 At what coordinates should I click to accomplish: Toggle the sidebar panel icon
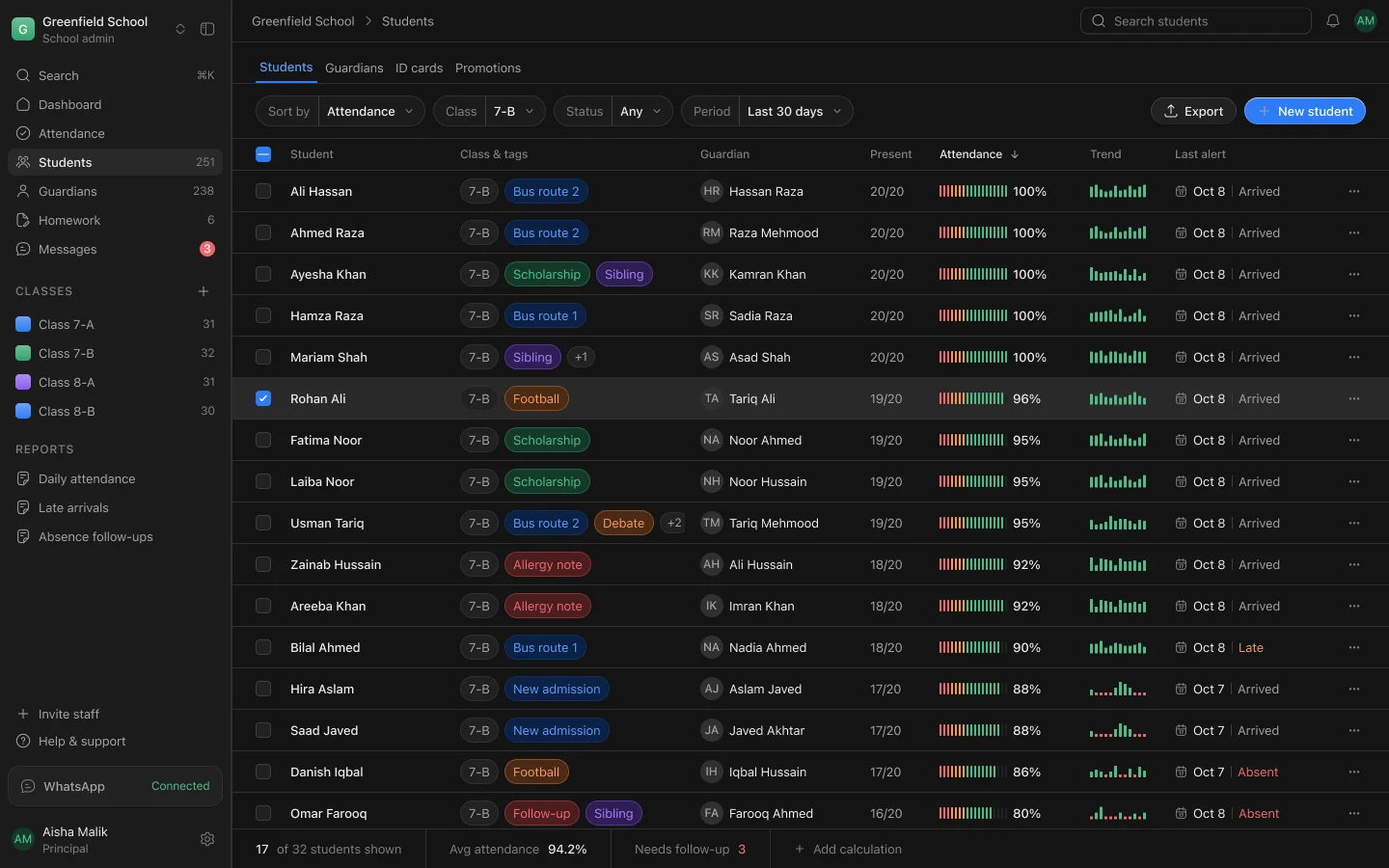click(207, 29)
